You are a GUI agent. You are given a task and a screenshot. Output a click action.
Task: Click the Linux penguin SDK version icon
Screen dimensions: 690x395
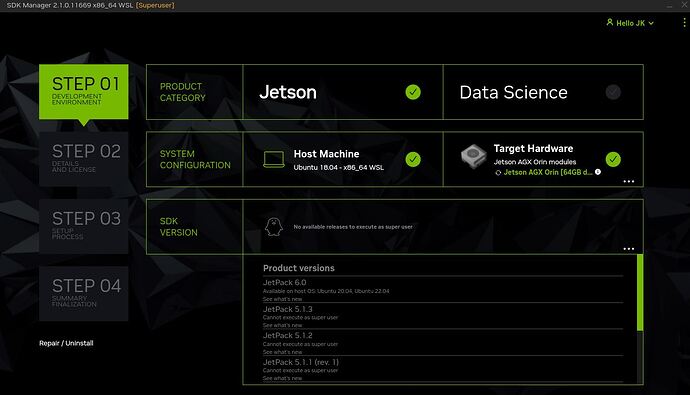point(273,227)
